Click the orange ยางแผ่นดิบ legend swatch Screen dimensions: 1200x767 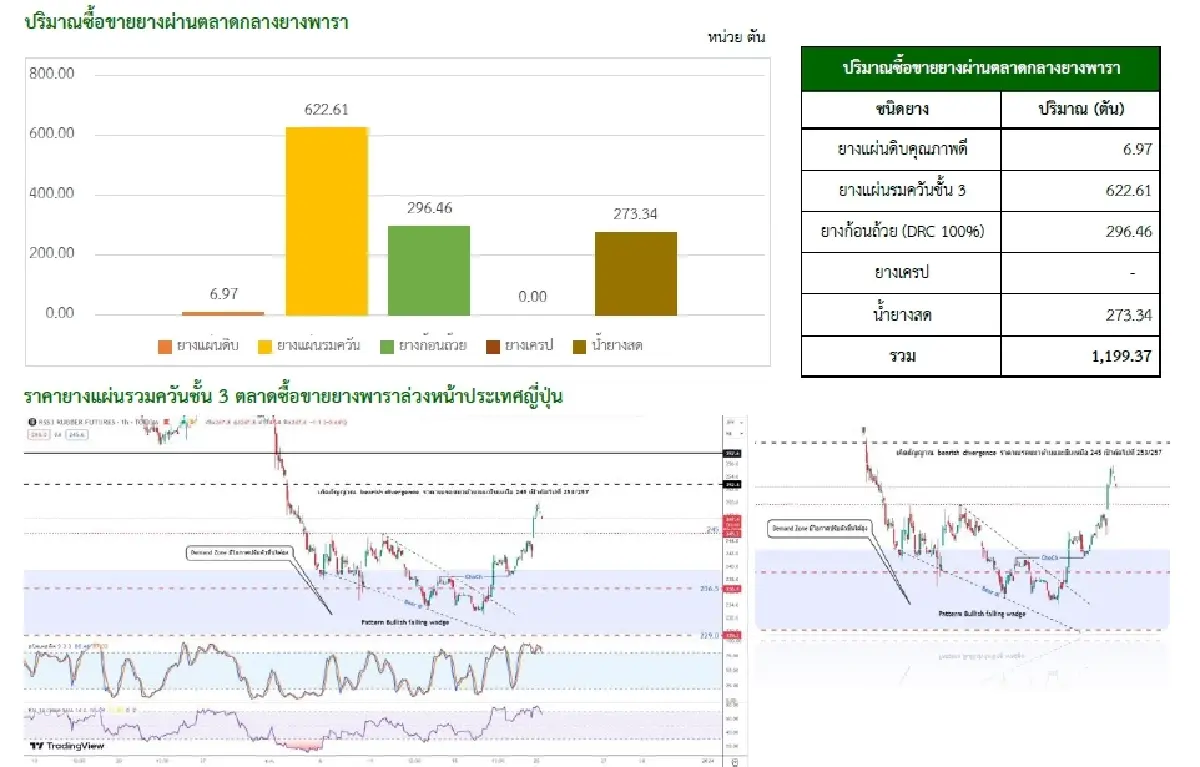tap(165, 346)
